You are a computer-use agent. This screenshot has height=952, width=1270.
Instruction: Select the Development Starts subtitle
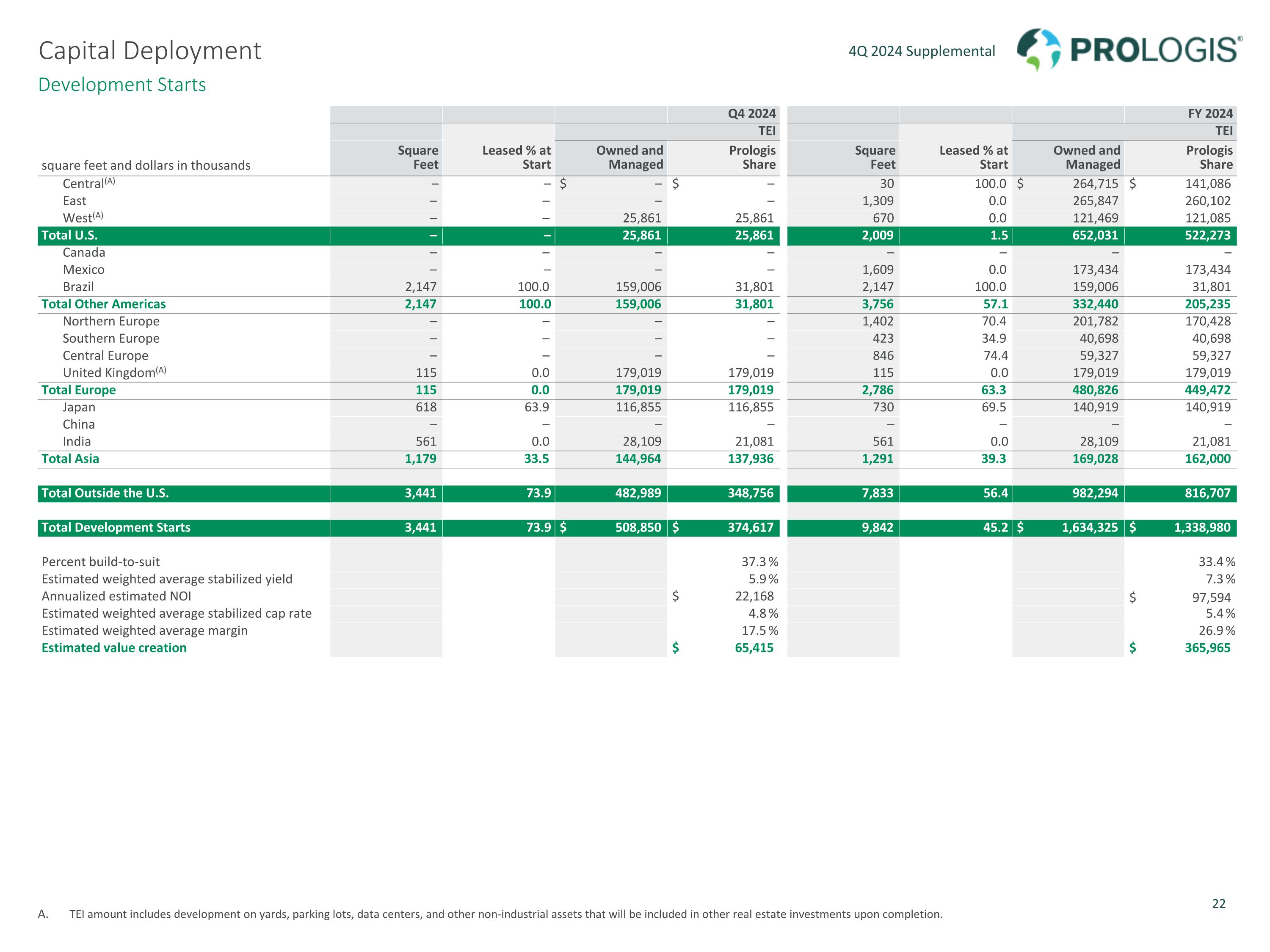point(122,84)
